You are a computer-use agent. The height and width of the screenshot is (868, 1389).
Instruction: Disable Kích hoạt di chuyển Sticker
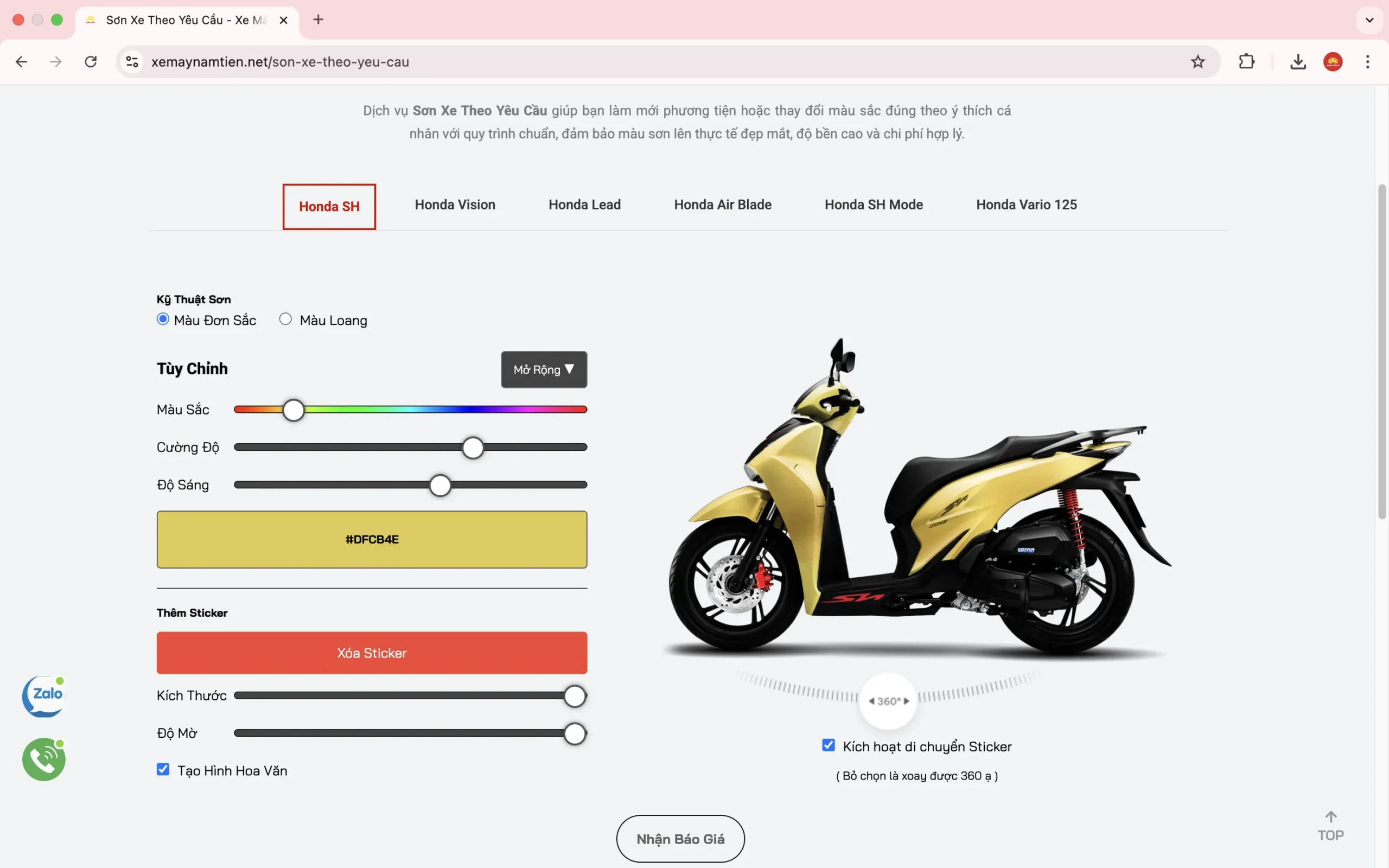pos(828,745)
